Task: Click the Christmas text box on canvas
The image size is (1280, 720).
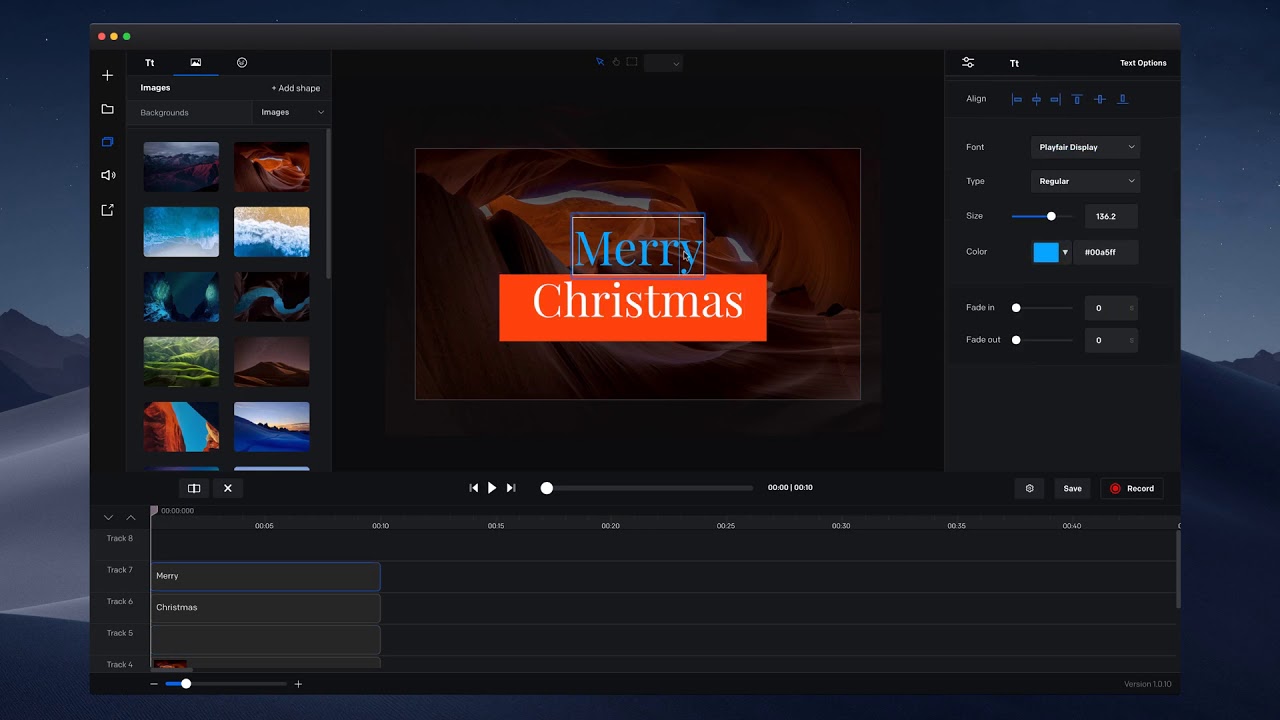Action: 633,308
